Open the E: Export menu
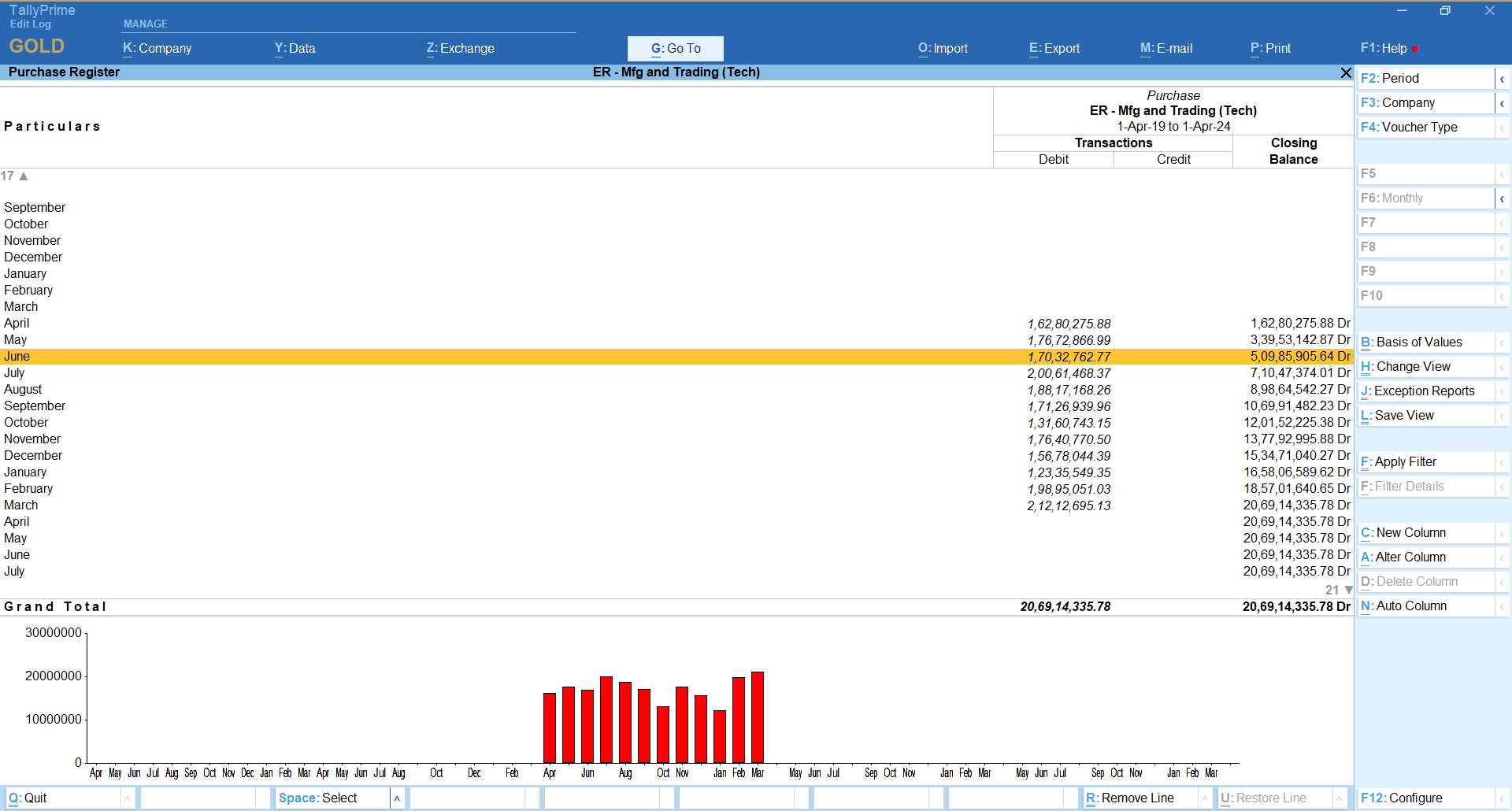The width and height of the screenshot is (1512, 811). [1054, 48]
